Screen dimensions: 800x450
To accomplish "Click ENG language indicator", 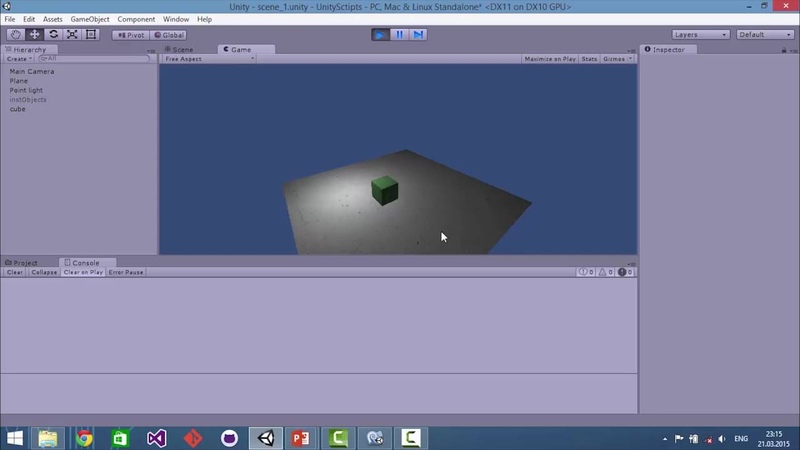I will click(741, 439).
